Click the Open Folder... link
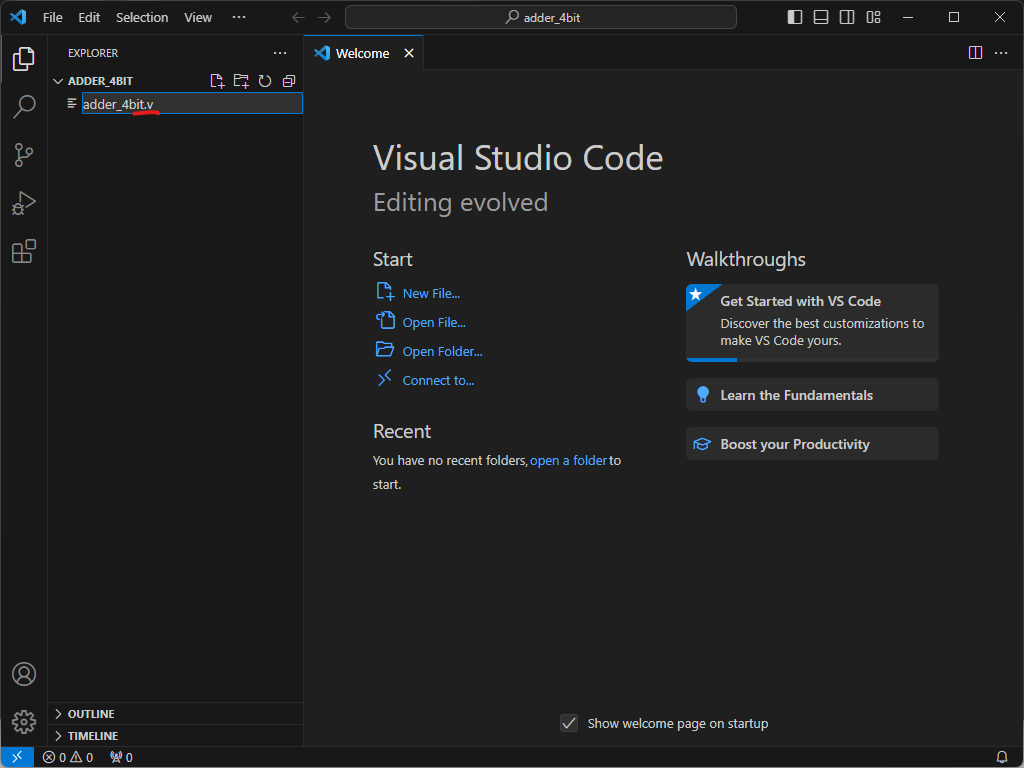Screen dimensions: 1024x768 (x=442, y=351)
